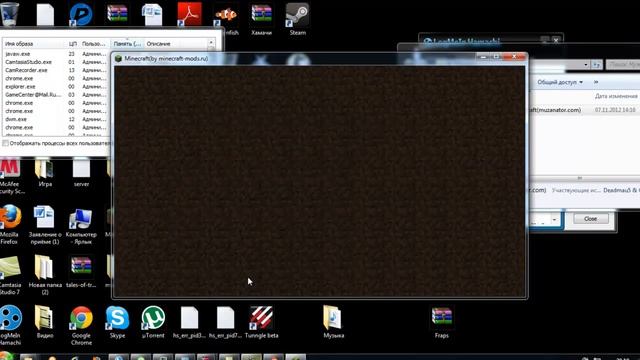Select the hs_err_pid7... file icon
The height and width of the screenshot is (360, 640).
(225, 322)
